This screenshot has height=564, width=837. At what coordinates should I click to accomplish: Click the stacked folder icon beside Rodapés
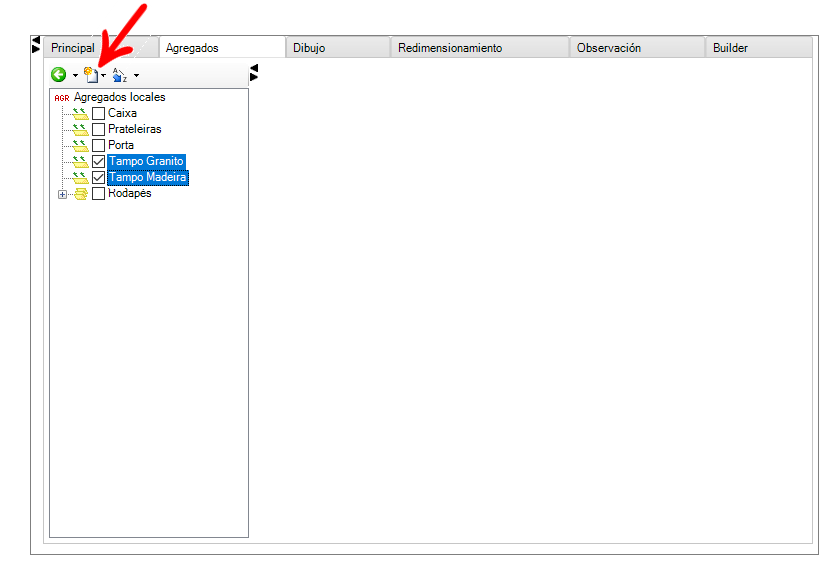[81, 194]
